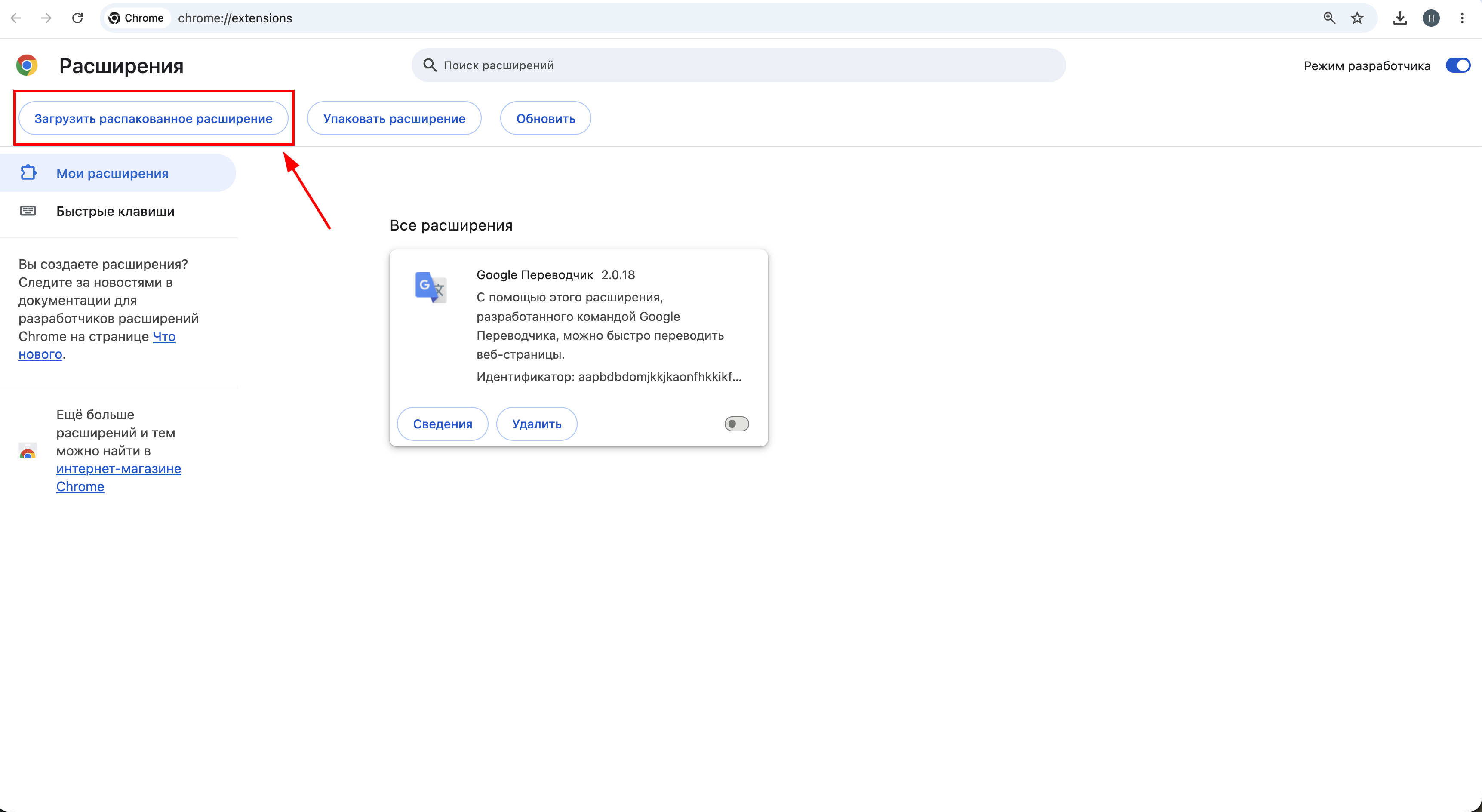Click the browser forward arrow
This screenshot has height=812, width=1482.
46,18
